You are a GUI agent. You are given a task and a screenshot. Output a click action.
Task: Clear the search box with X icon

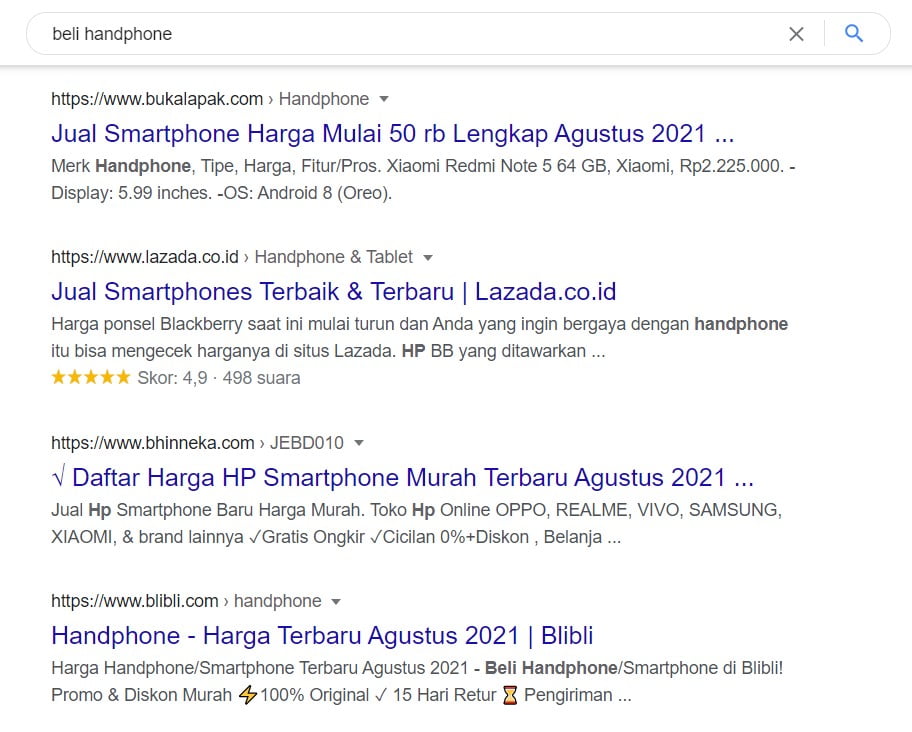(x=796, y=34)
